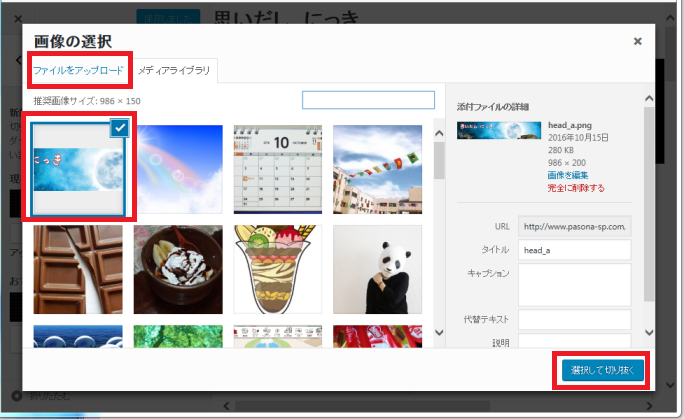Viewport: 684px width, 419px height.
Task: Select the illustrated parfait thumbnail
Action: [277, 268]
